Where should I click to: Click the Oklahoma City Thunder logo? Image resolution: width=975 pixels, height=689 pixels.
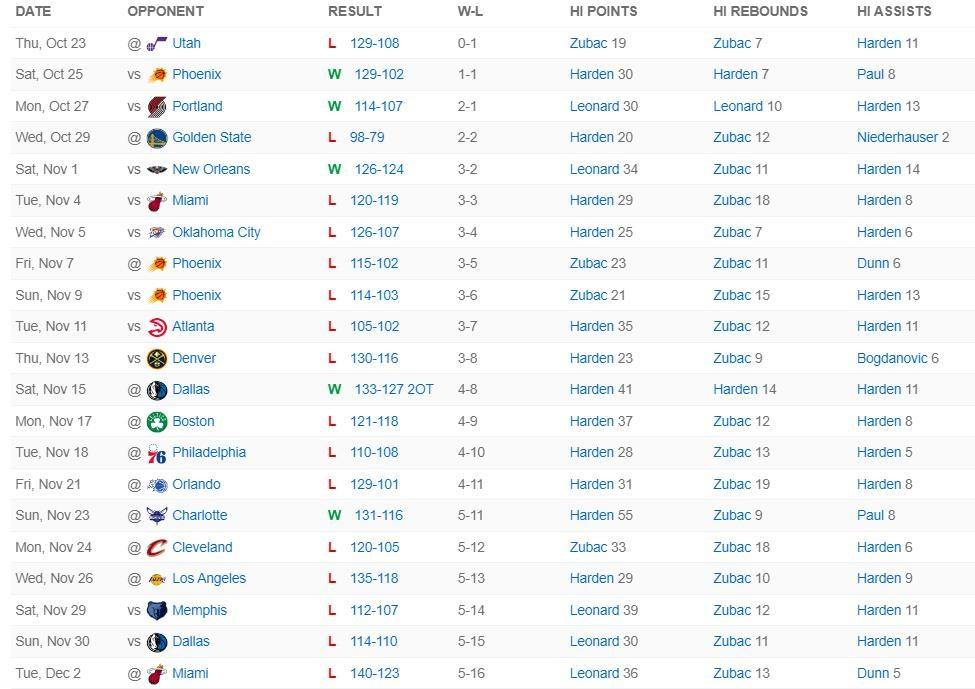157,232
